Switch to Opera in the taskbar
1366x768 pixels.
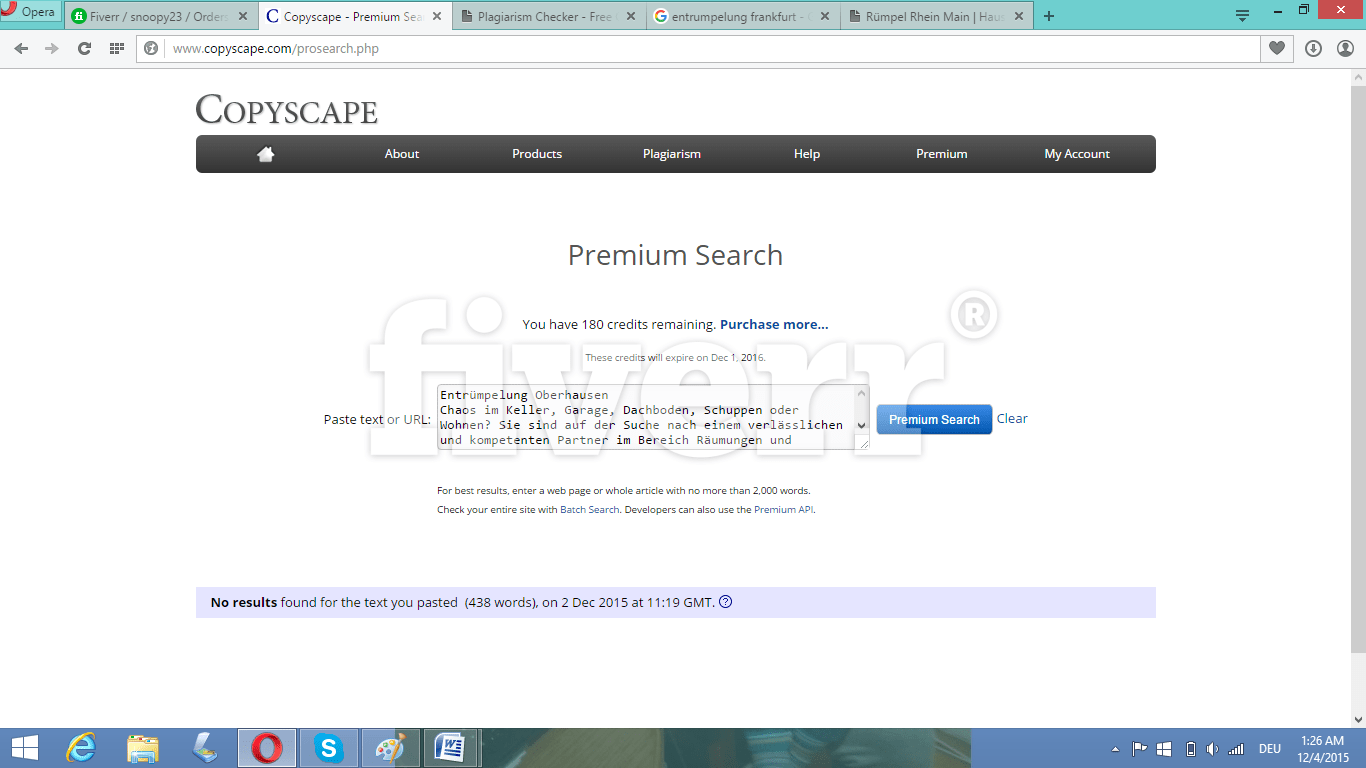(x=266, y=748)
